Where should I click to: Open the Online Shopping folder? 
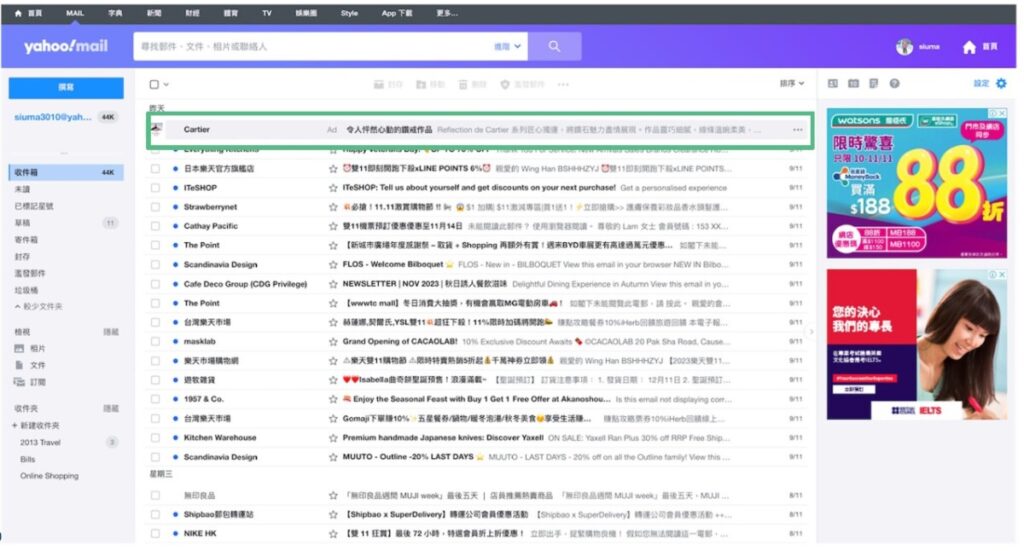(49, 476)
